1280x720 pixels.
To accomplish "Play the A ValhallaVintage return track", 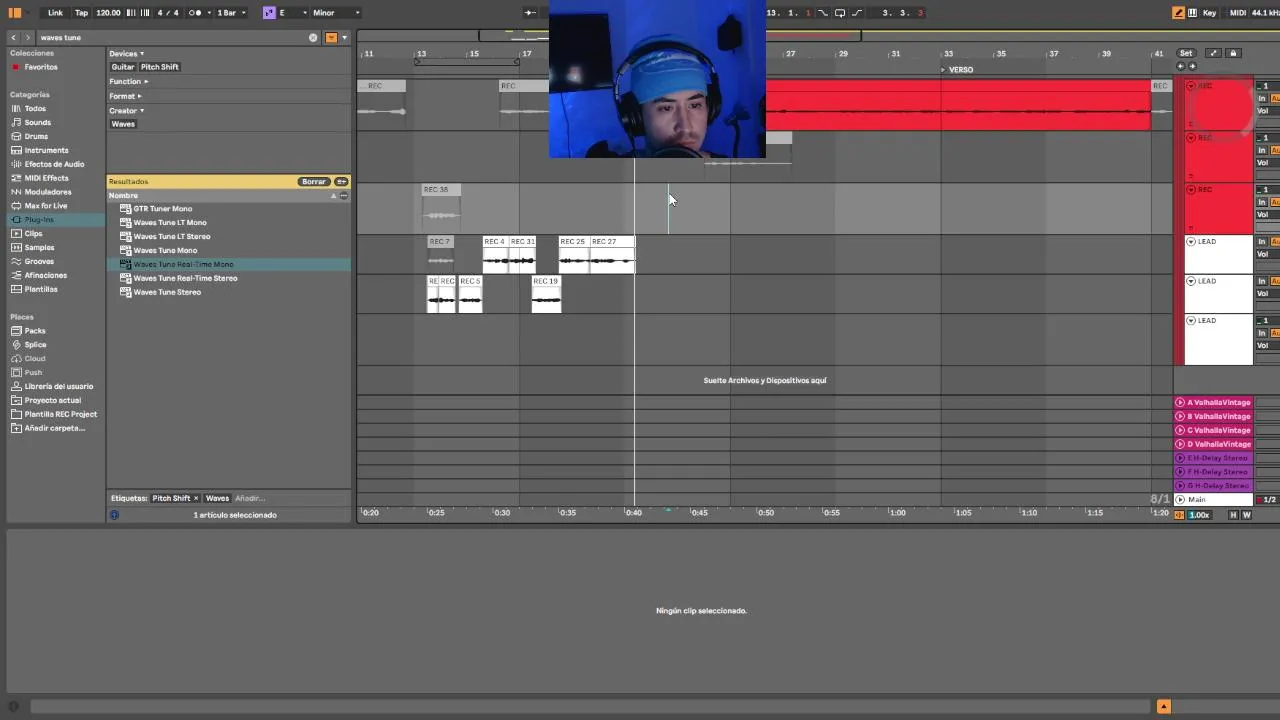I will point(1180,403).
